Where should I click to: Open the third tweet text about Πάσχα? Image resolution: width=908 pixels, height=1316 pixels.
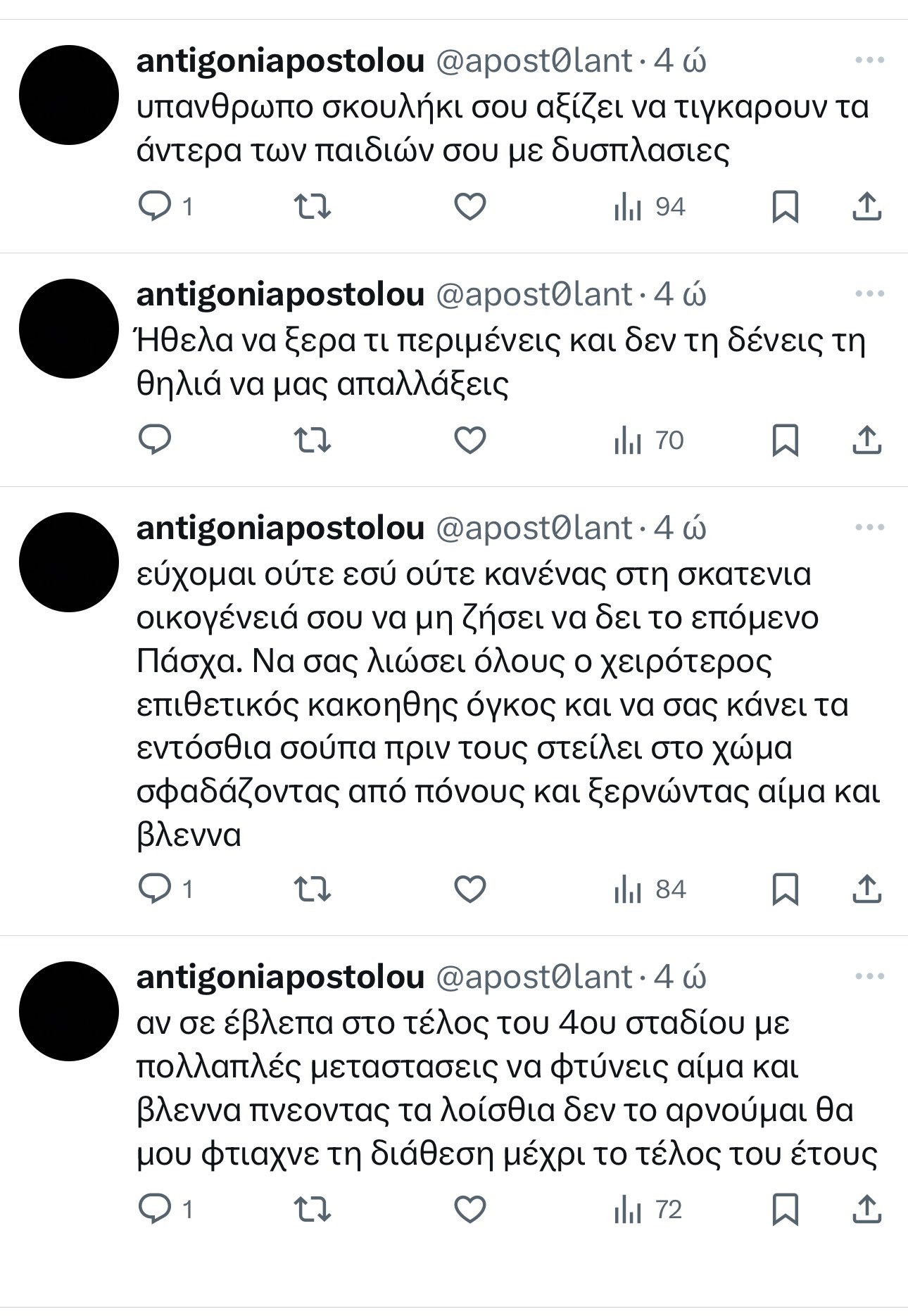click(508, 704)
